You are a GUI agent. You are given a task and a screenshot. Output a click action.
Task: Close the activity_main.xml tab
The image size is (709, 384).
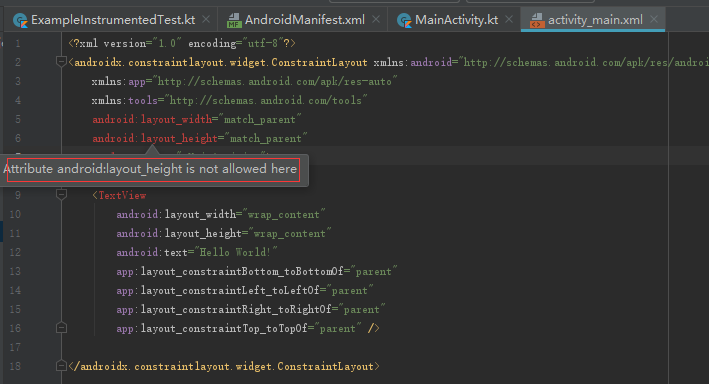coord(654,19)
